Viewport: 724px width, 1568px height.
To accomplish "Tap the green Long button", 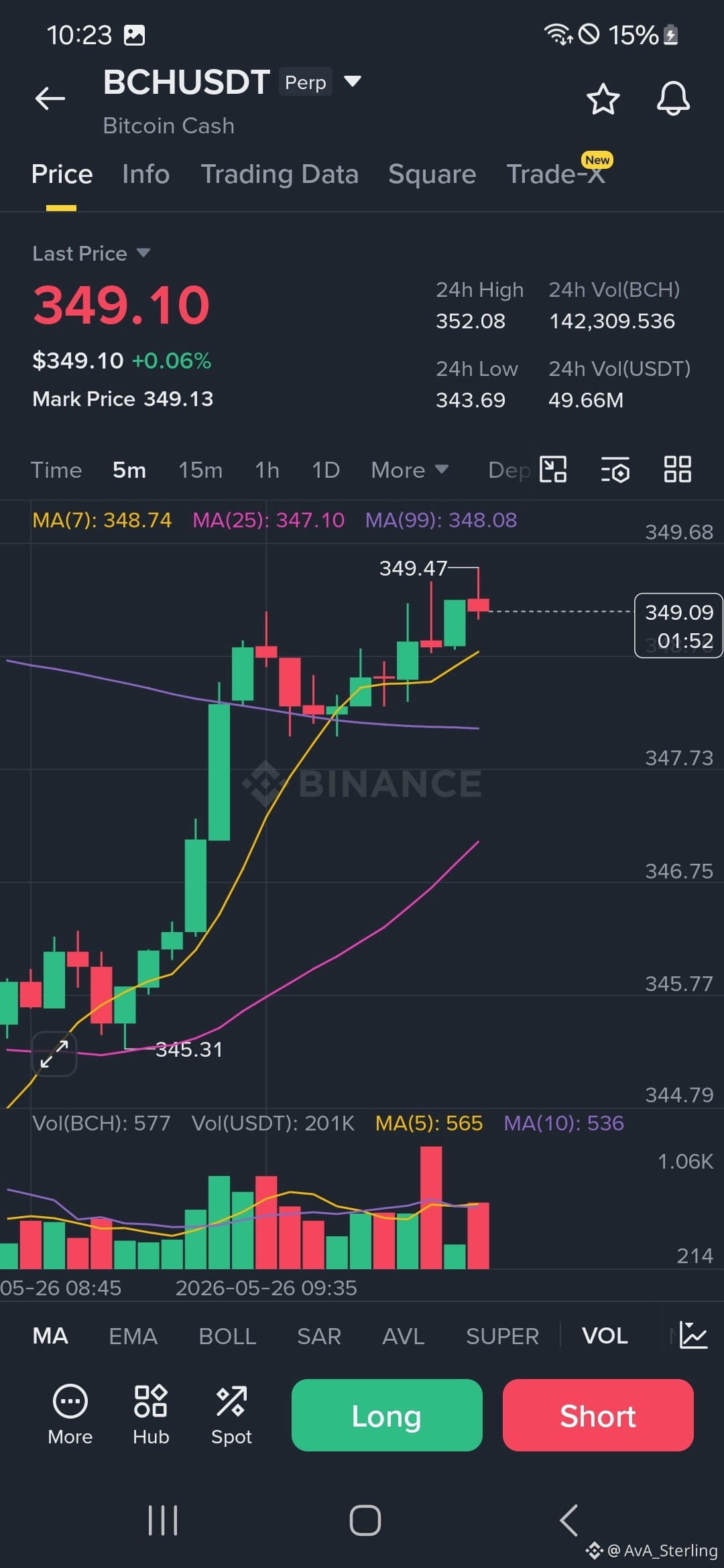I will (x=387, y=1415).
